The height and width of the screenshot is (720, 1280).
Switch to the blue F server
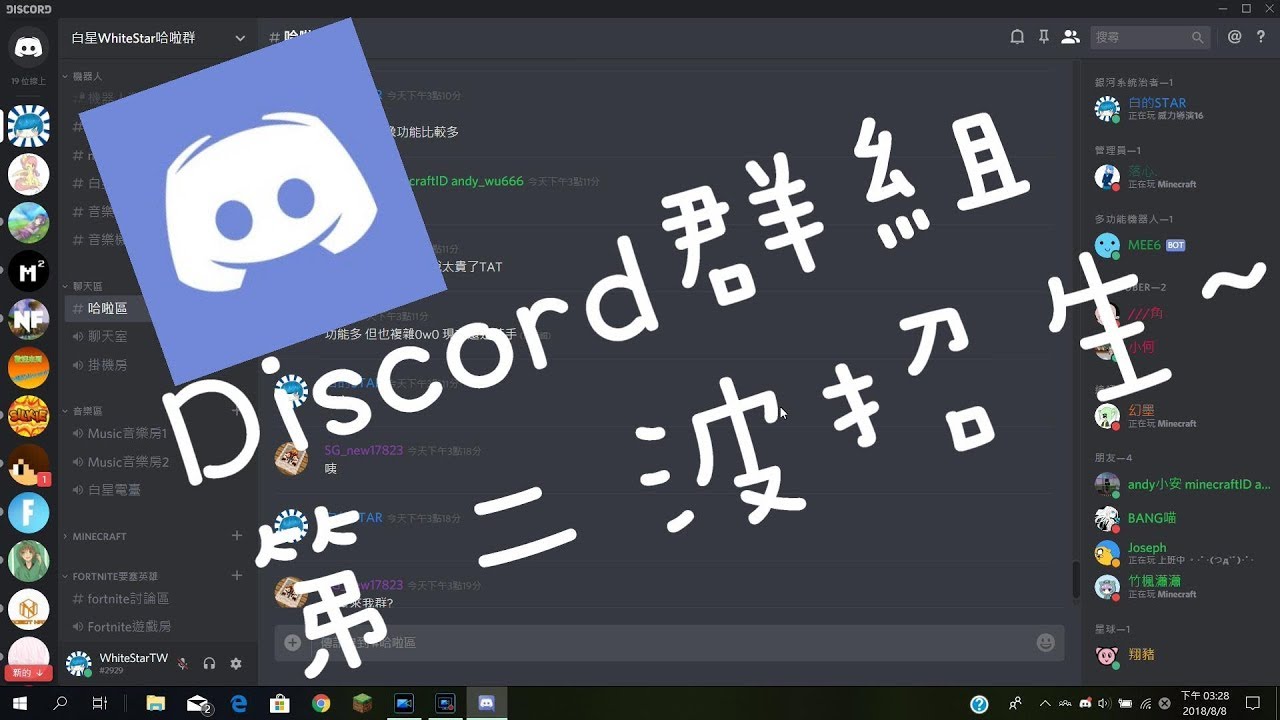click(x=28, y=514)
